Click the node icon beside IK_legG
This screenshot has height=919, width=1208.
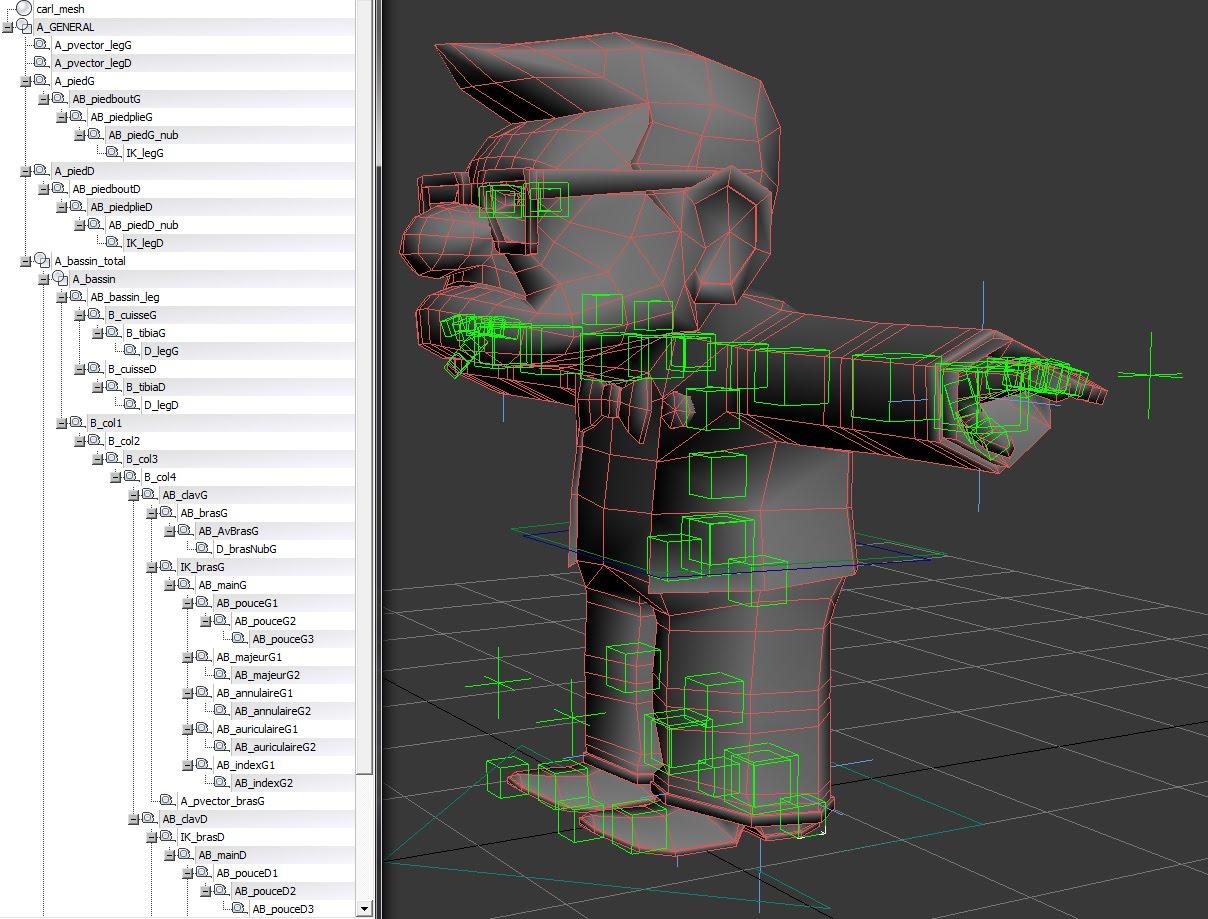(113, 153)
